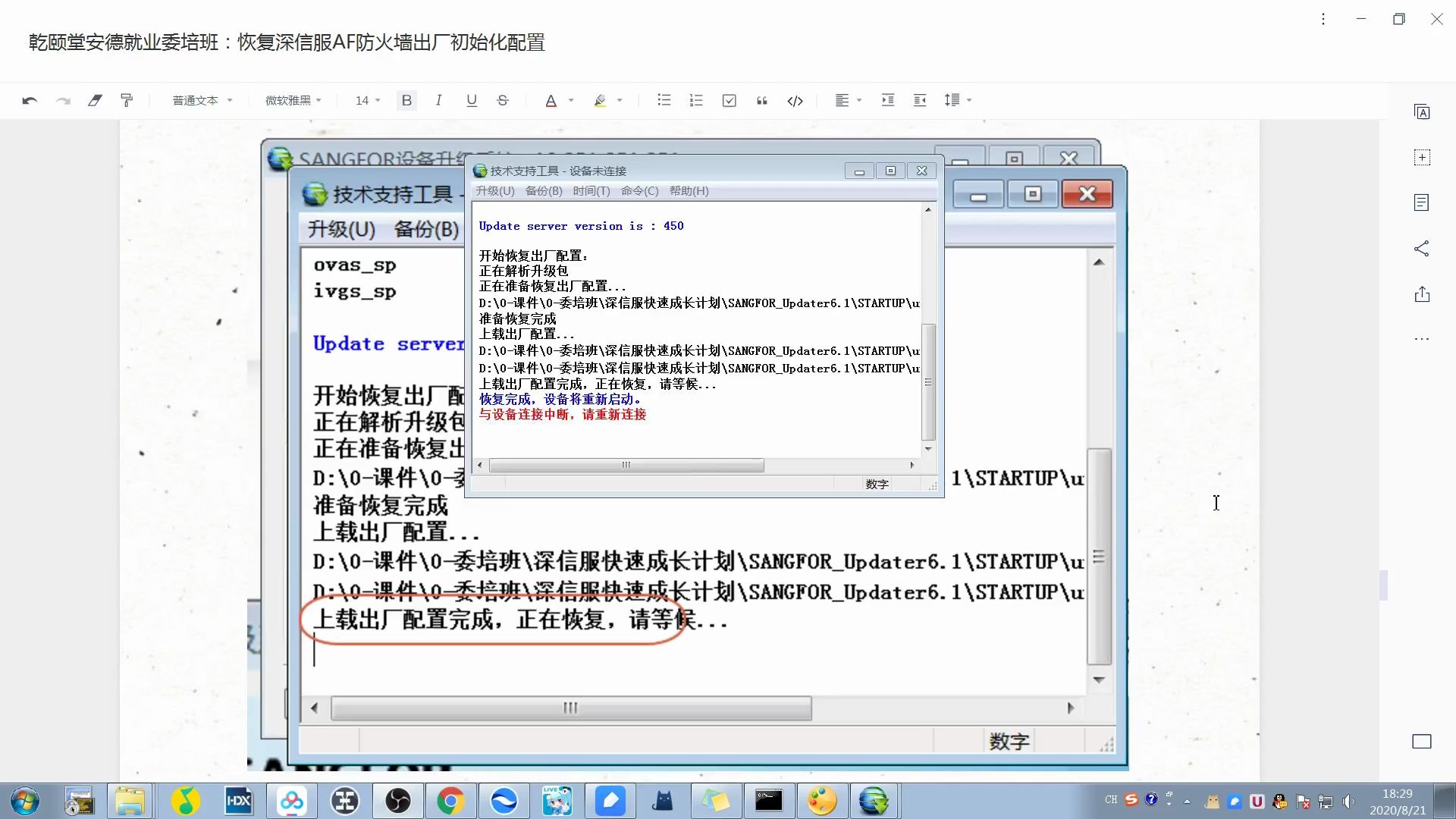
Task: Close the small 技术支持工具 window
Action: (x=921, y=171)
